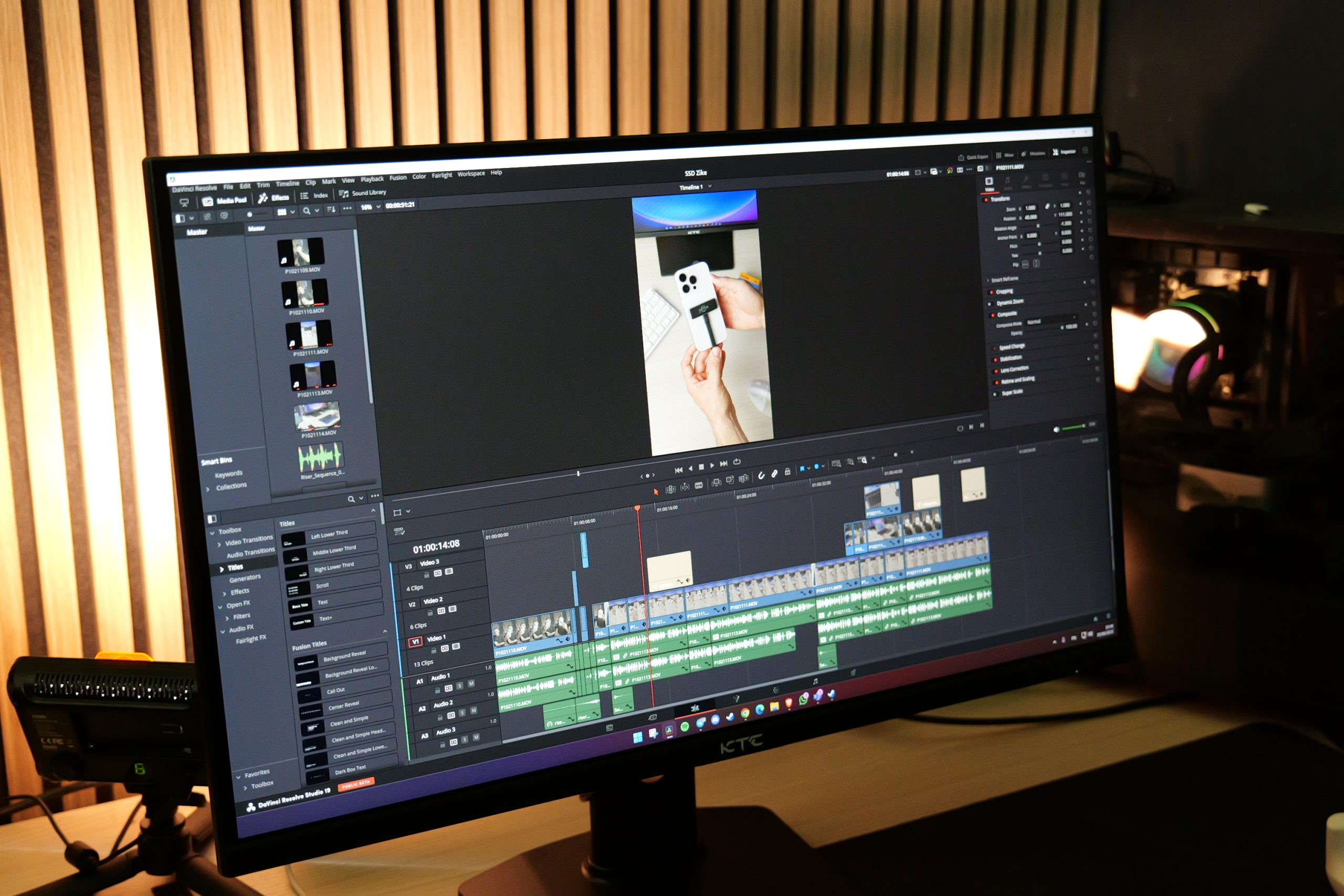Toggle Loop playback icon
The height and width of the screenshot is (896, 1344).
coord(737,461)
